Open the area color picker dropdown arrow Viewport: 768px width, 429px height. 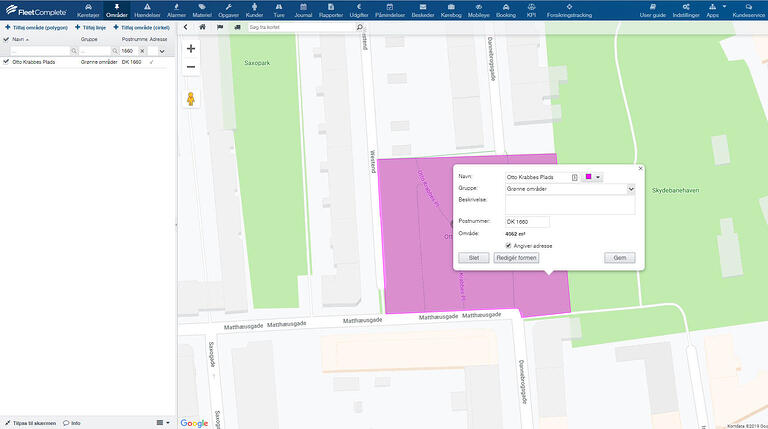[598, 177]
